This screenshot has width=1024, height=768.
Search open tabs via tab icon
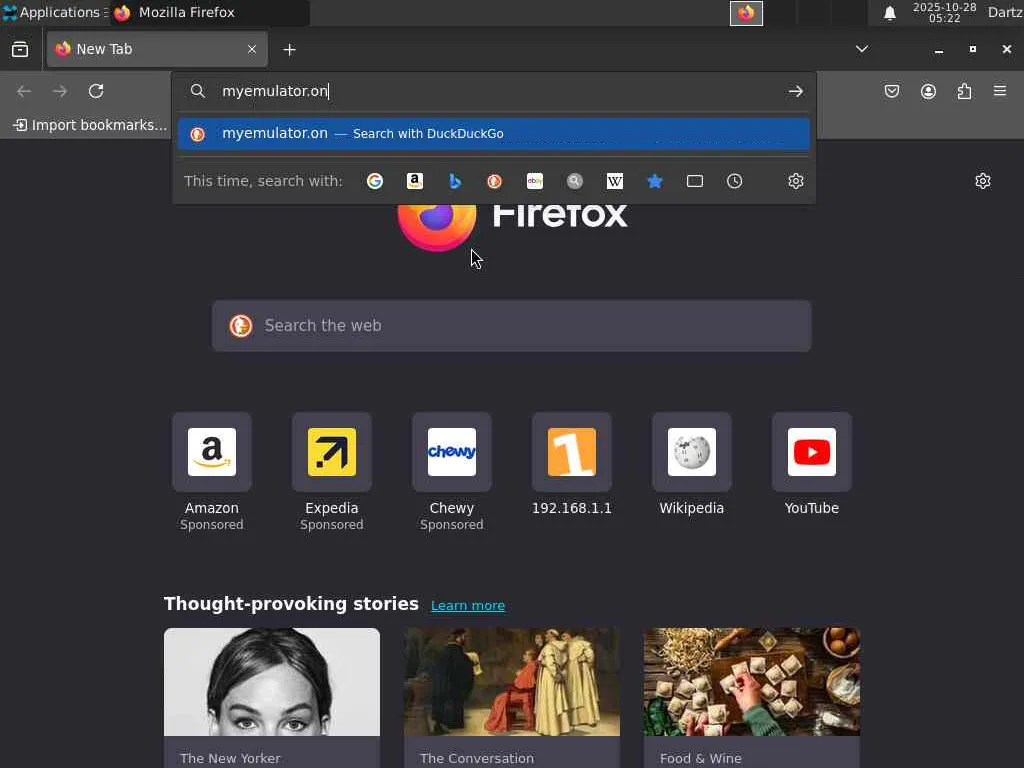pyautogui.click(x=695, y=181)
